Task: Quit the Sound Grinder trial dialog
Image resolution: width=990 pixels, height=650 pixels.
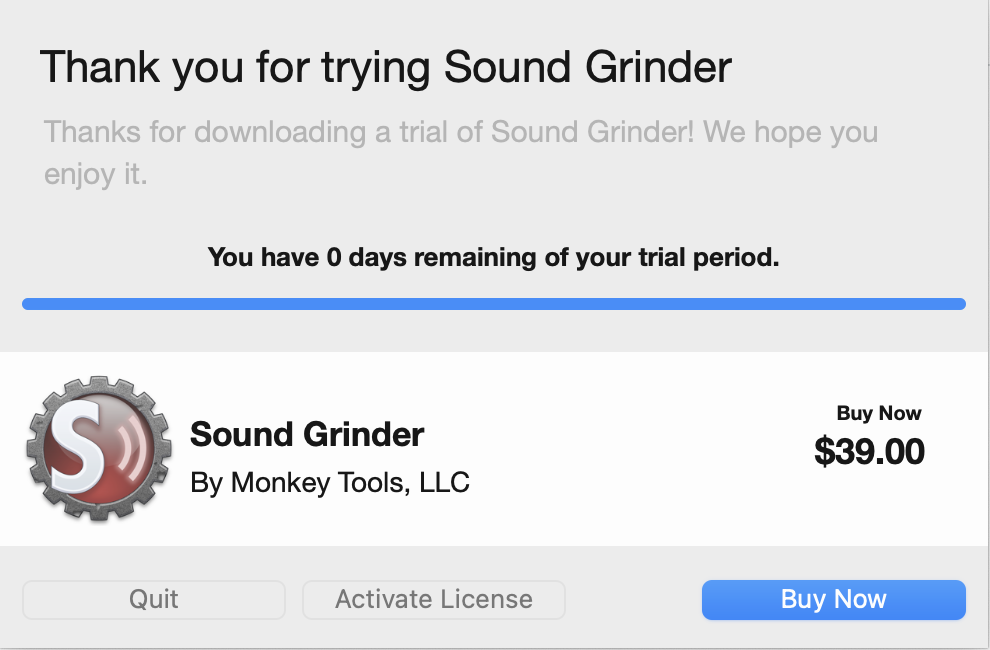Action: 153,599
